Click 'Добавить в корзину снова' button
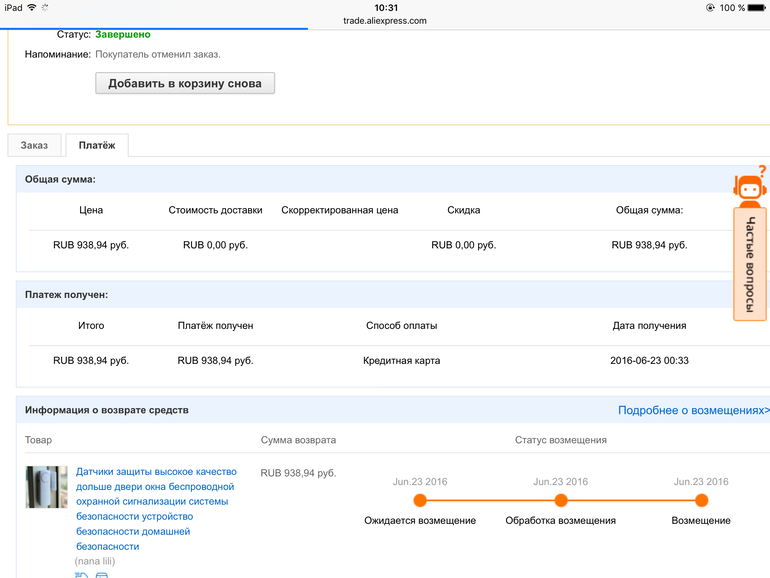 pos(185,84)
